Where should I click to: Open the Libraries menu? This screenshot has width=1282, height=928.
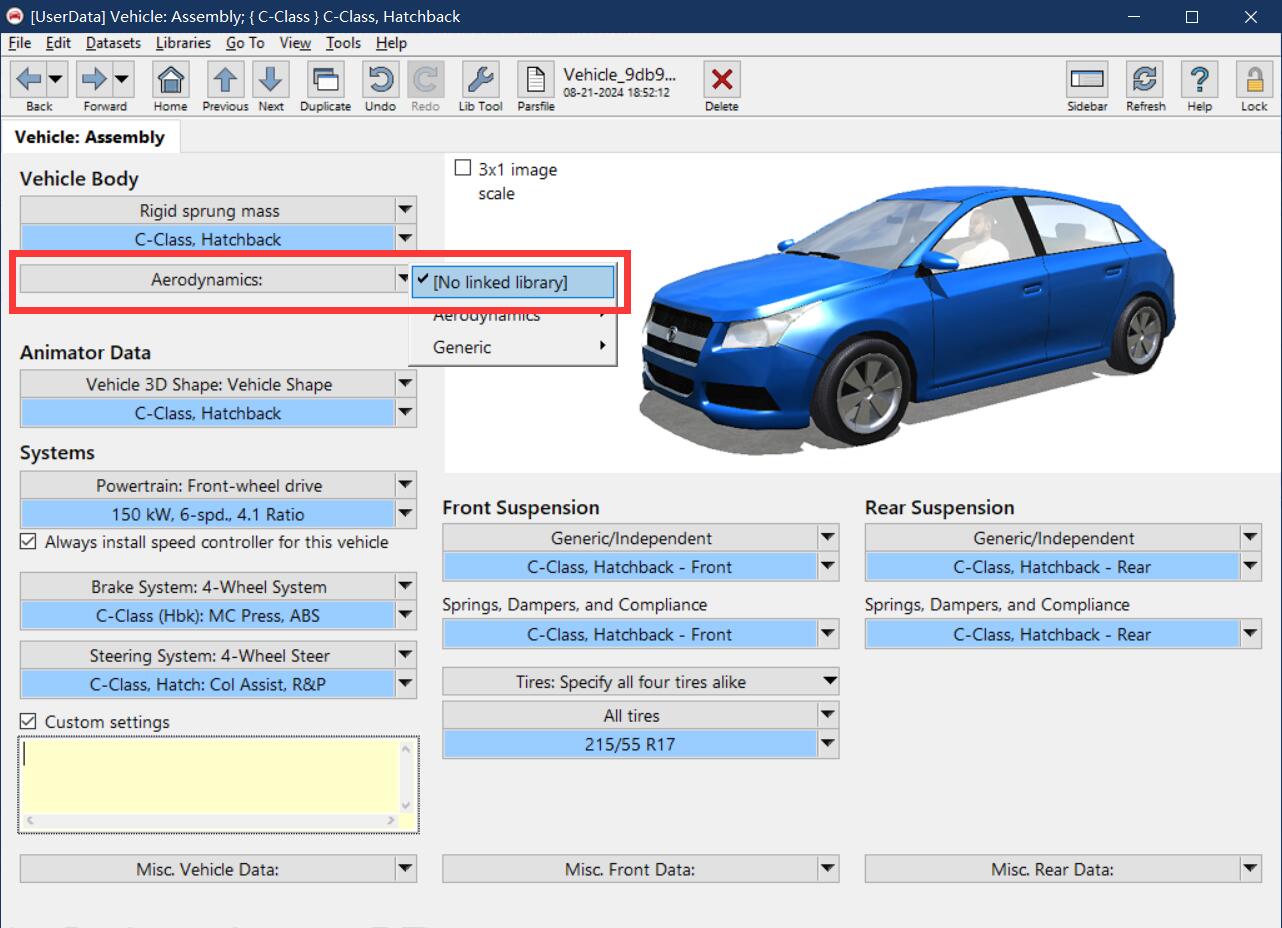tap(183, 43)
